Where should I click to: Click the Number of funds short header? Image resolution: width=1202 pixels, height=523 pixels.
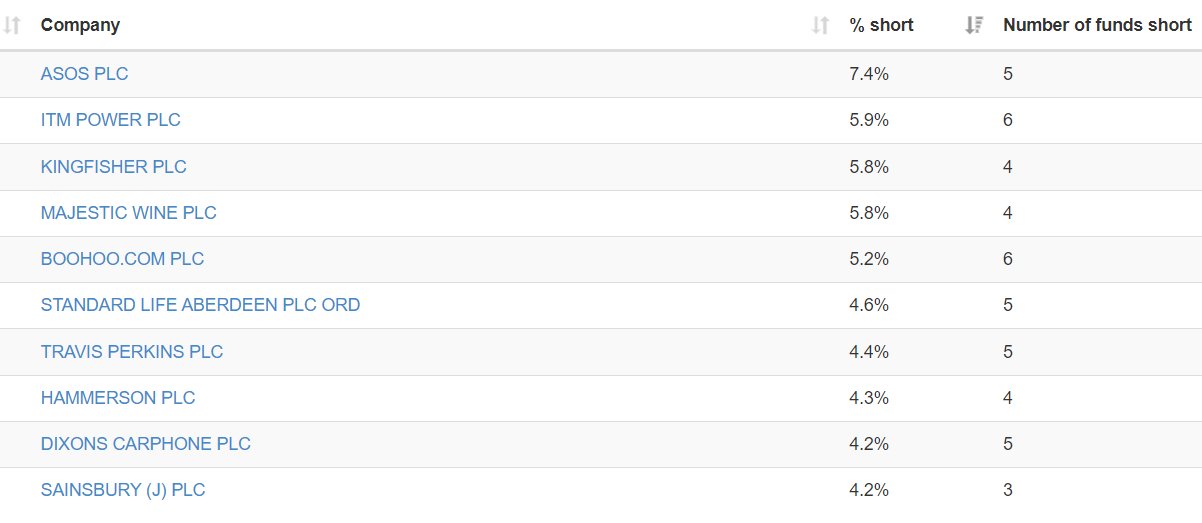1097,26
